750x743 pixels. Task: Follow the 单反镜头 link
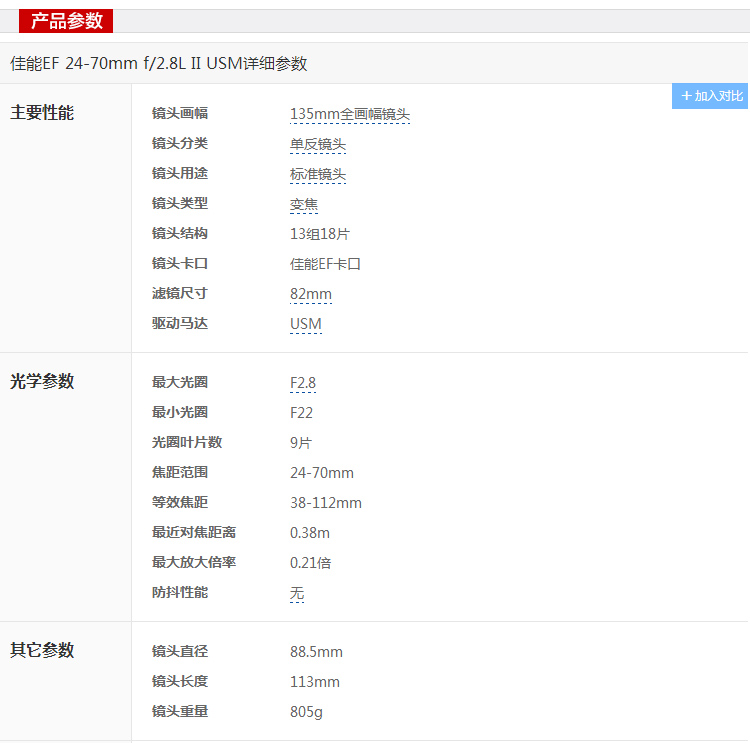click(x=318, y=144)
